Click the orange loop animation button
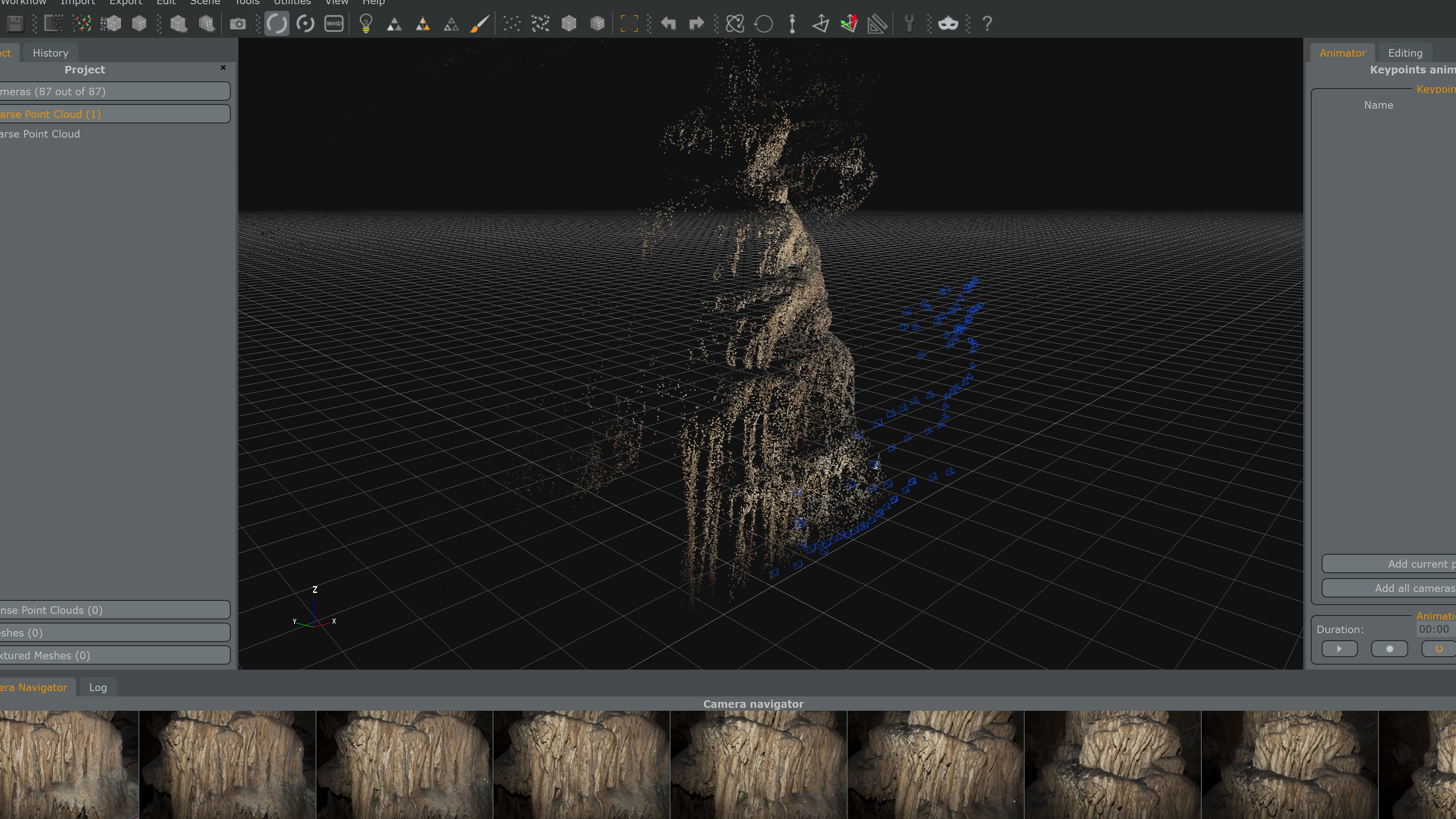Image resolution: width=1456 pixels, height=819 pixels. [x=1439, y=648]
